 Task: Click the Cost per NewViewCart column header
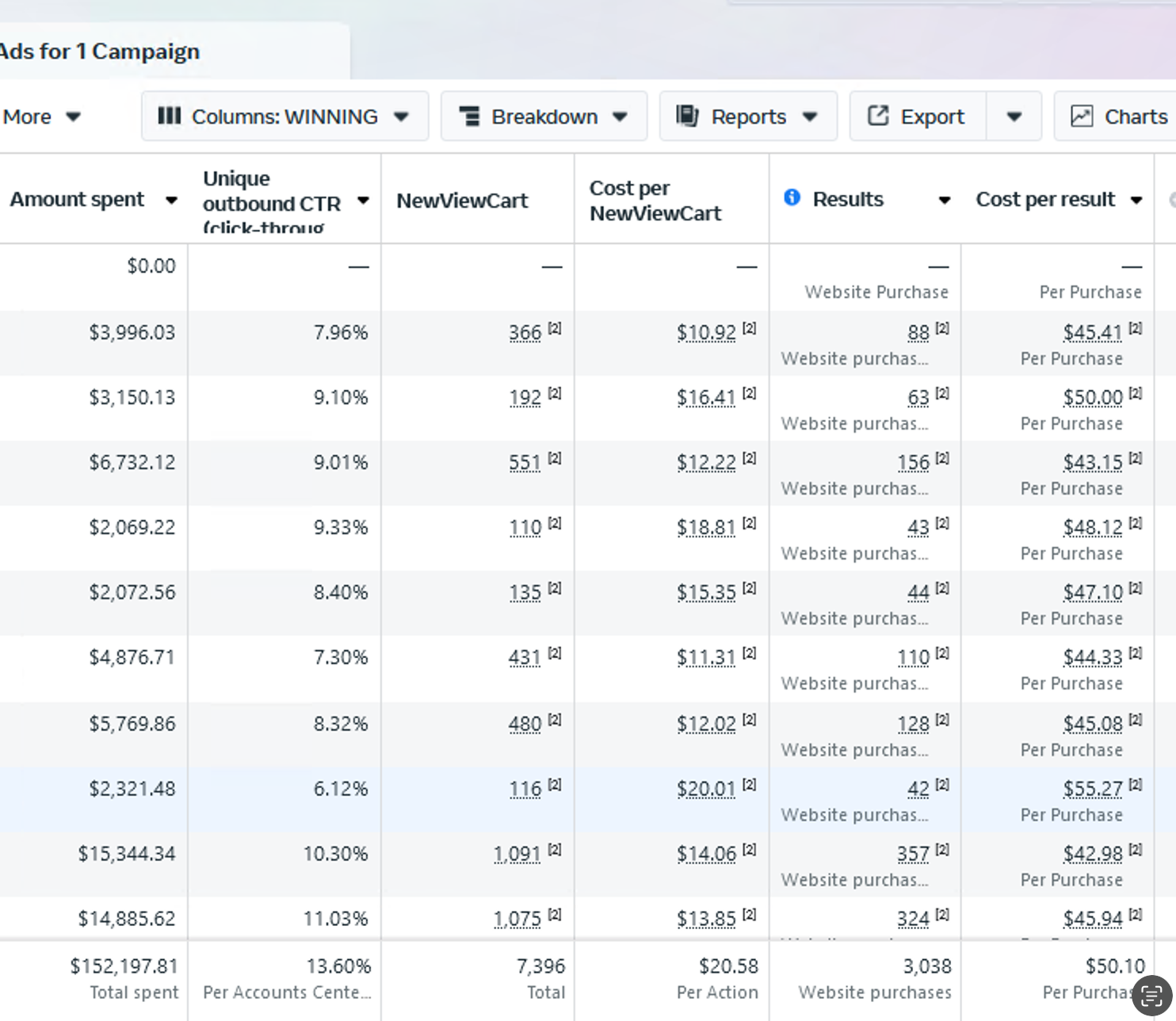pos(655,201)
